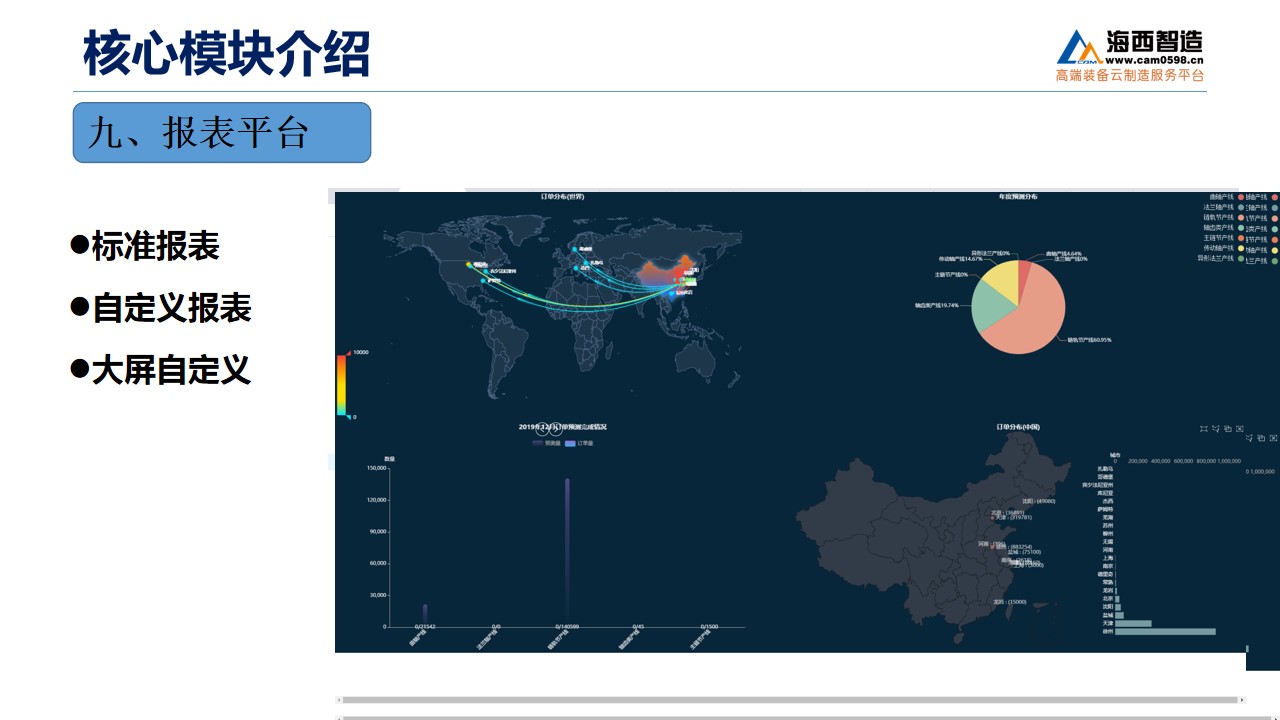The height and width of the screenshot is (720, 1280).
Task: Click the 天津 : (319781) label on China map
Action: 1014,518
